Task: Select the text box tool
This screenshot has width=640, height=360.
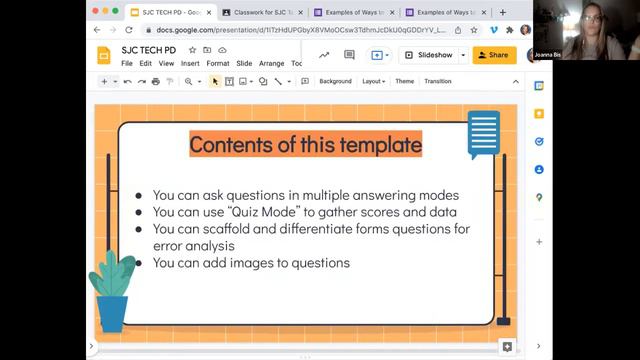Action: click(229, 82)
